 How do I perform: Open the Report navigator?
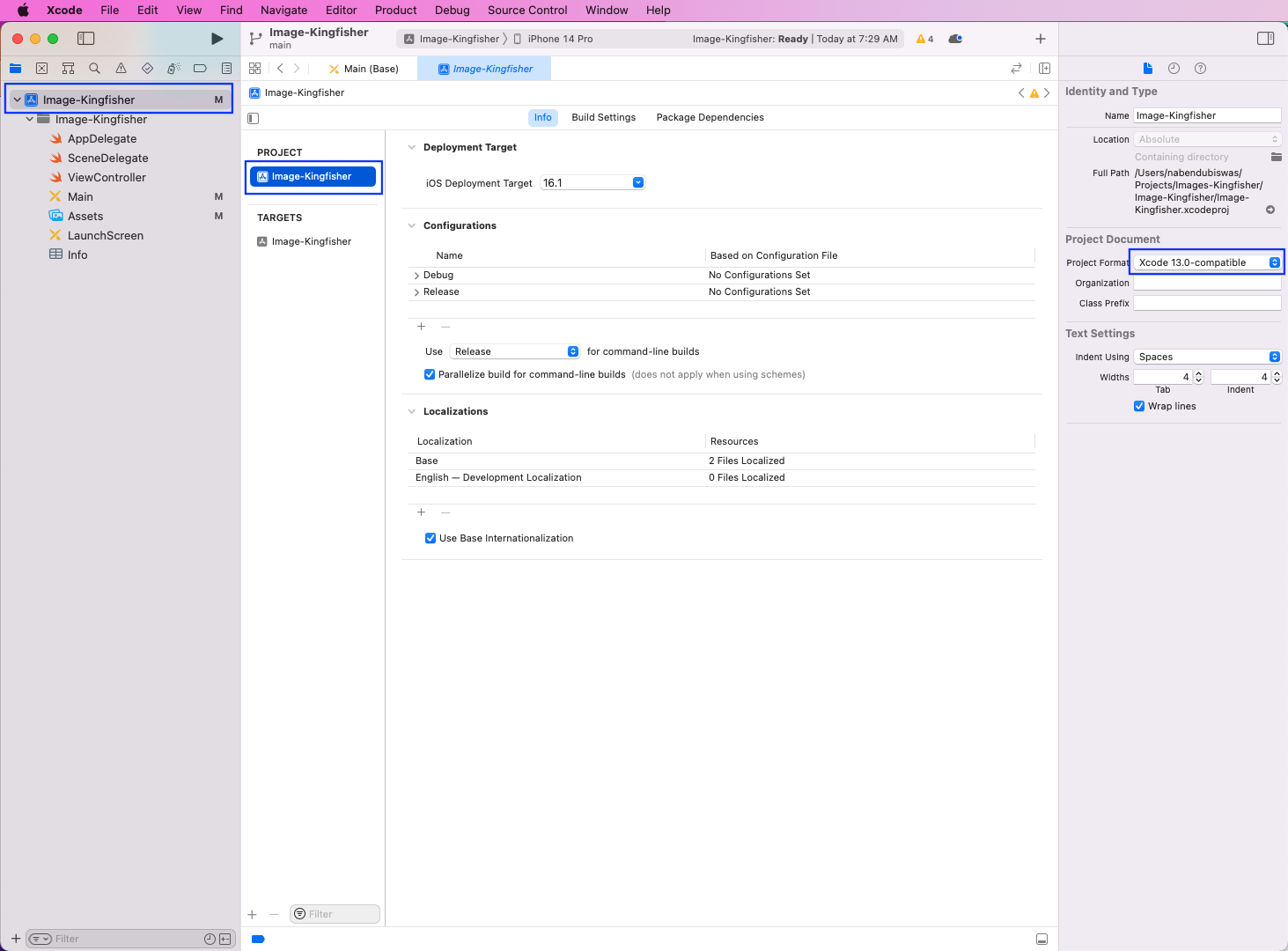(226, 69)
